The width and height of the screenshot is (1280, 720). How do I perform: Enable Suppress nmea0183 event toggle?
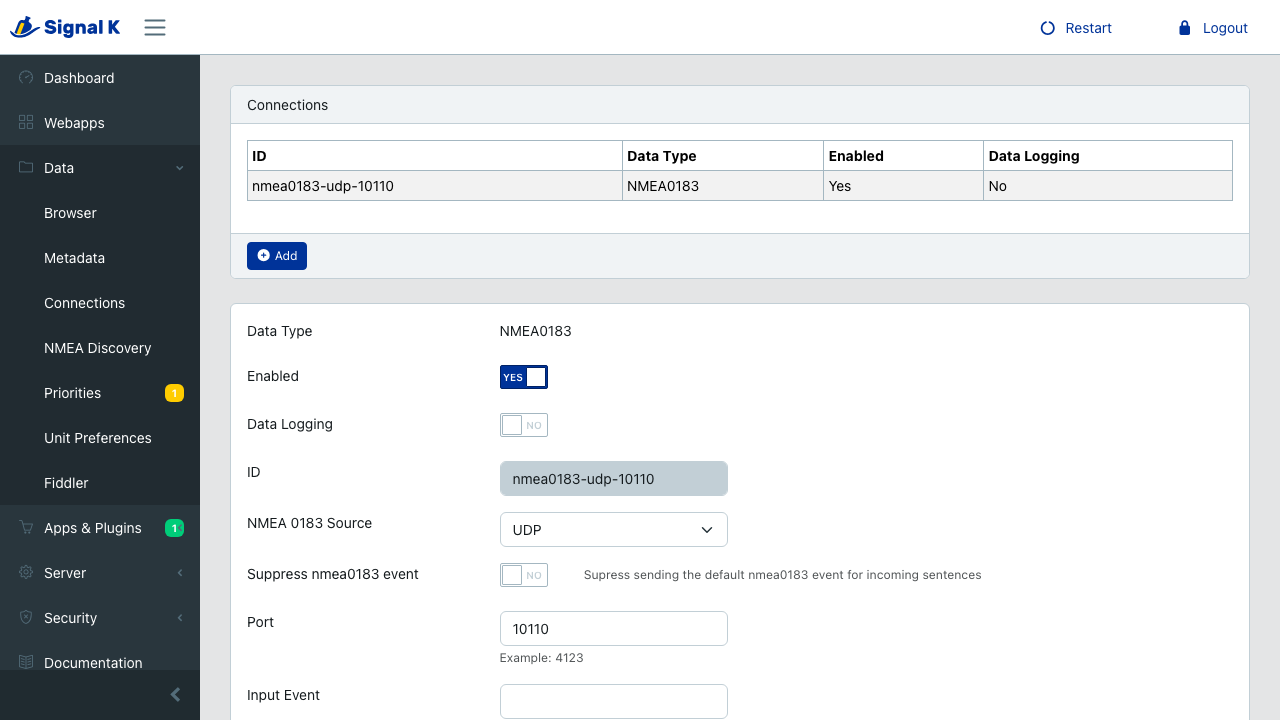tap(524, 575)
